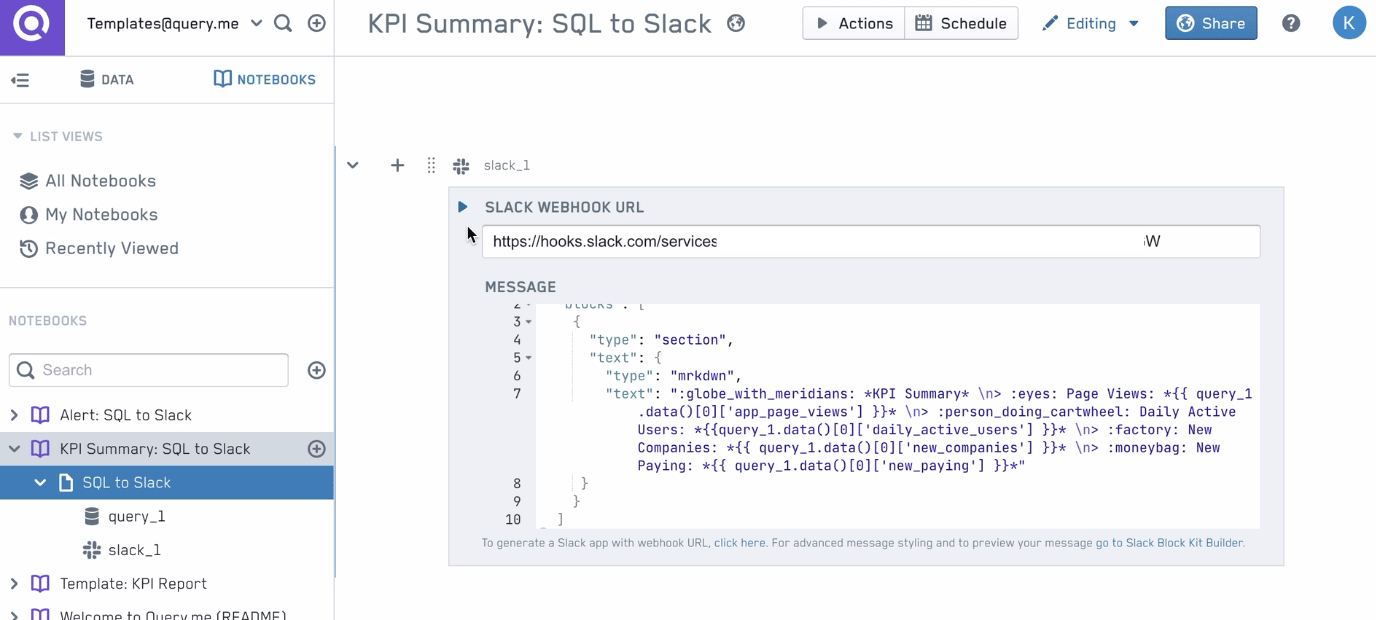Screen dimensions: 1376x620
Task: Click the add notebook plus beside Search
Action: pyautogui.click(x=317, y=370)
